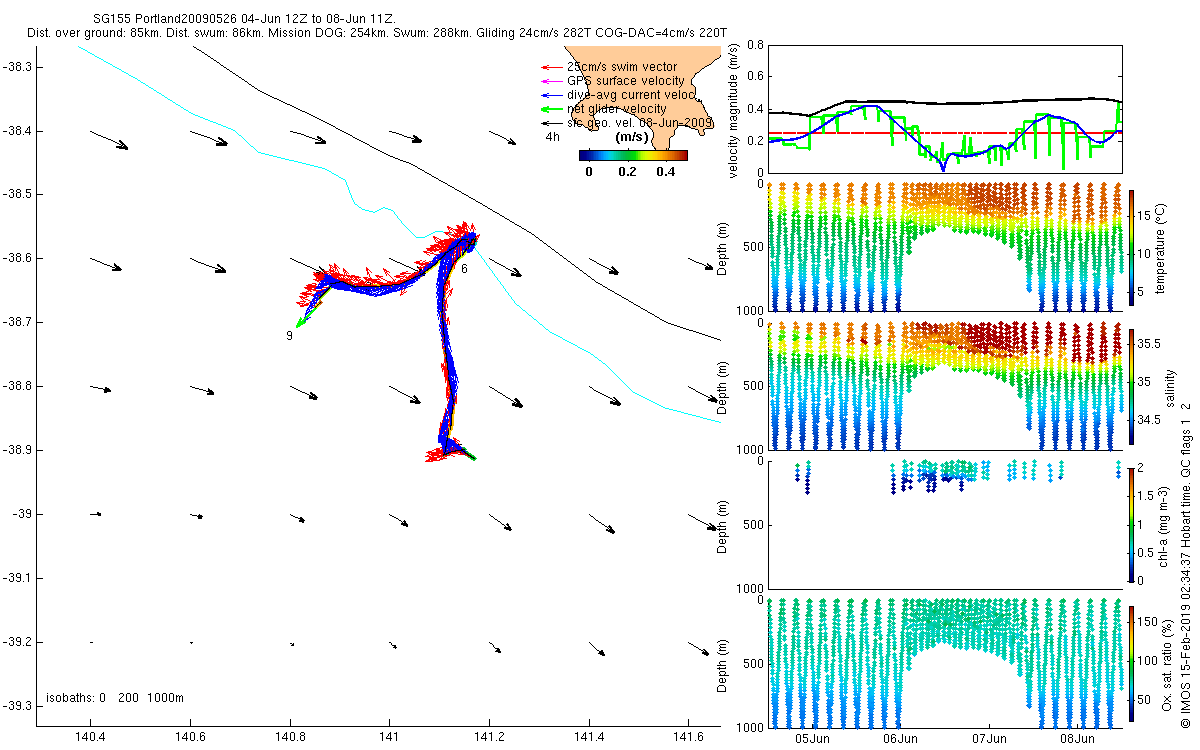
Task: Click the '25cm/s swim vector' legend entry
Action: click(621, 67)
